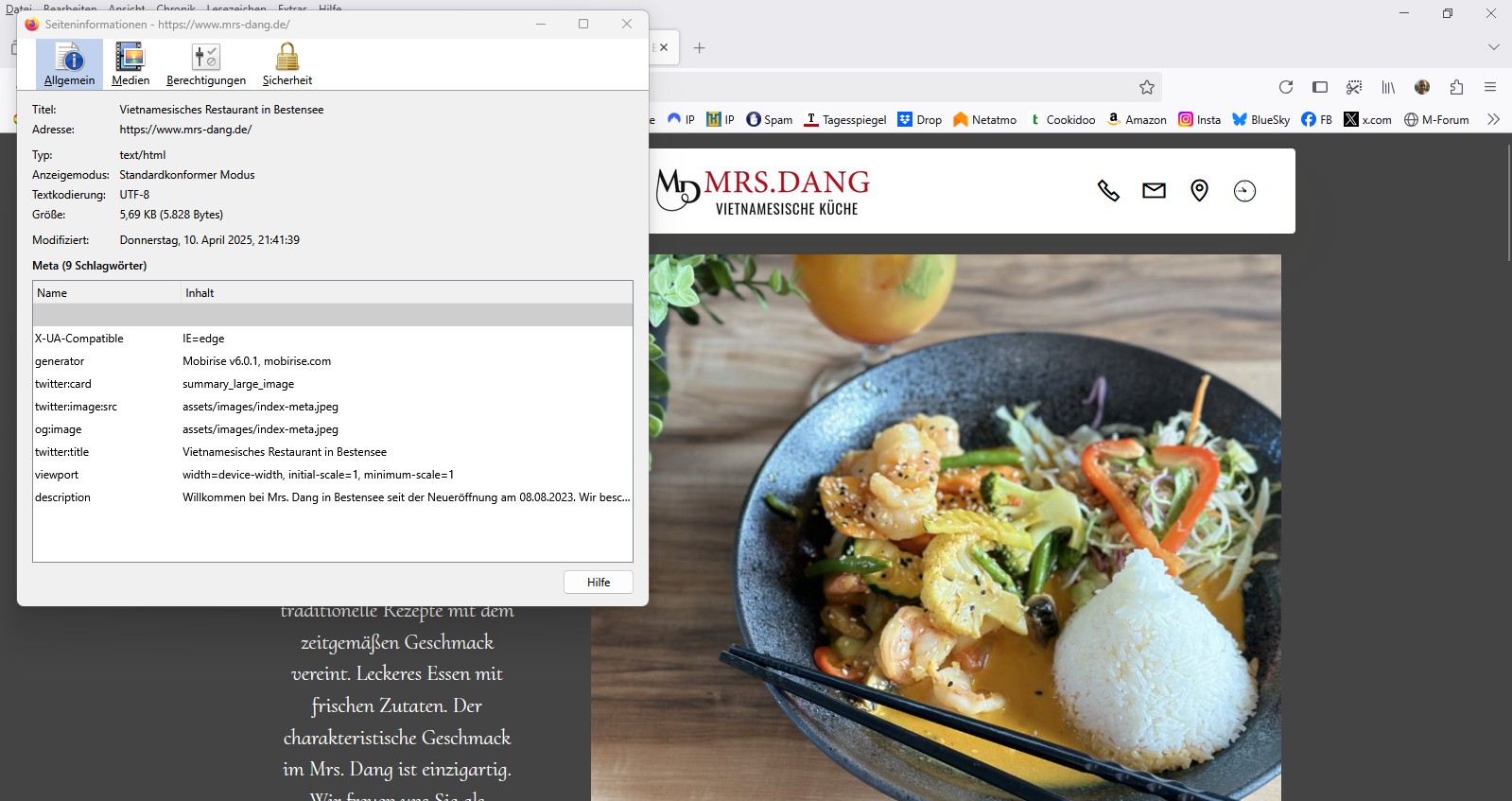Select the twitter:image:src meta row
This screenshot has height=801, width=1512.
tap(333, 407)
